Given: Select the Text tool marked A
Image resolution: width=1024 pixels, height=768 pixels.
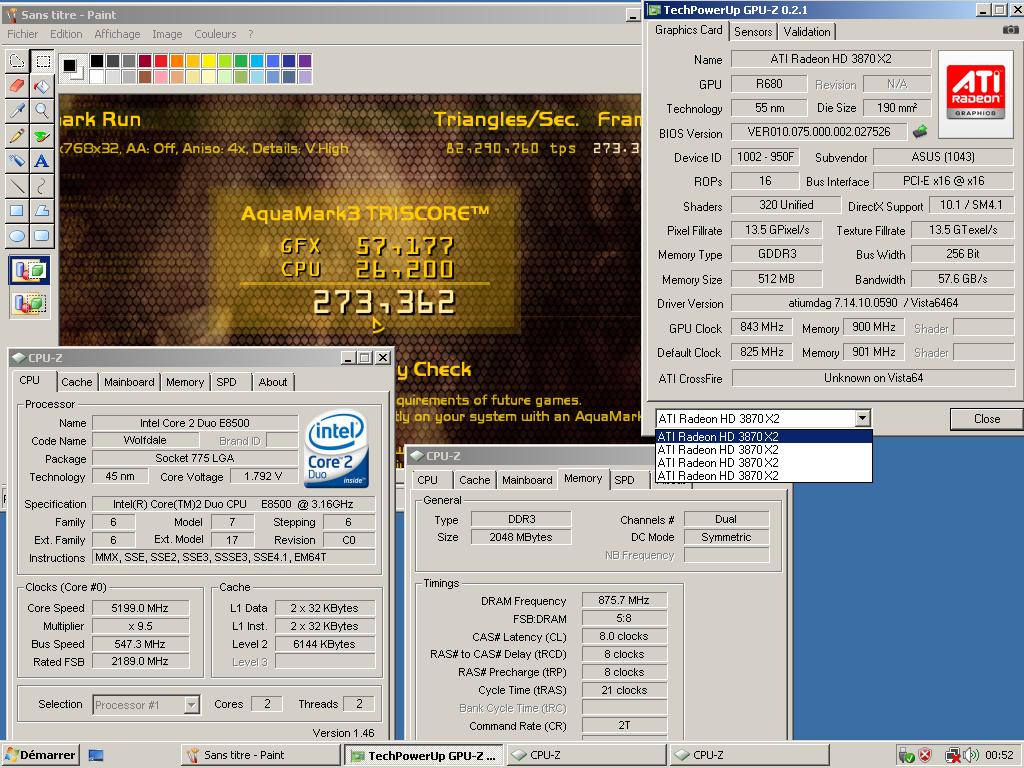Looking at the screenshot, I should [x=42, y=161].
